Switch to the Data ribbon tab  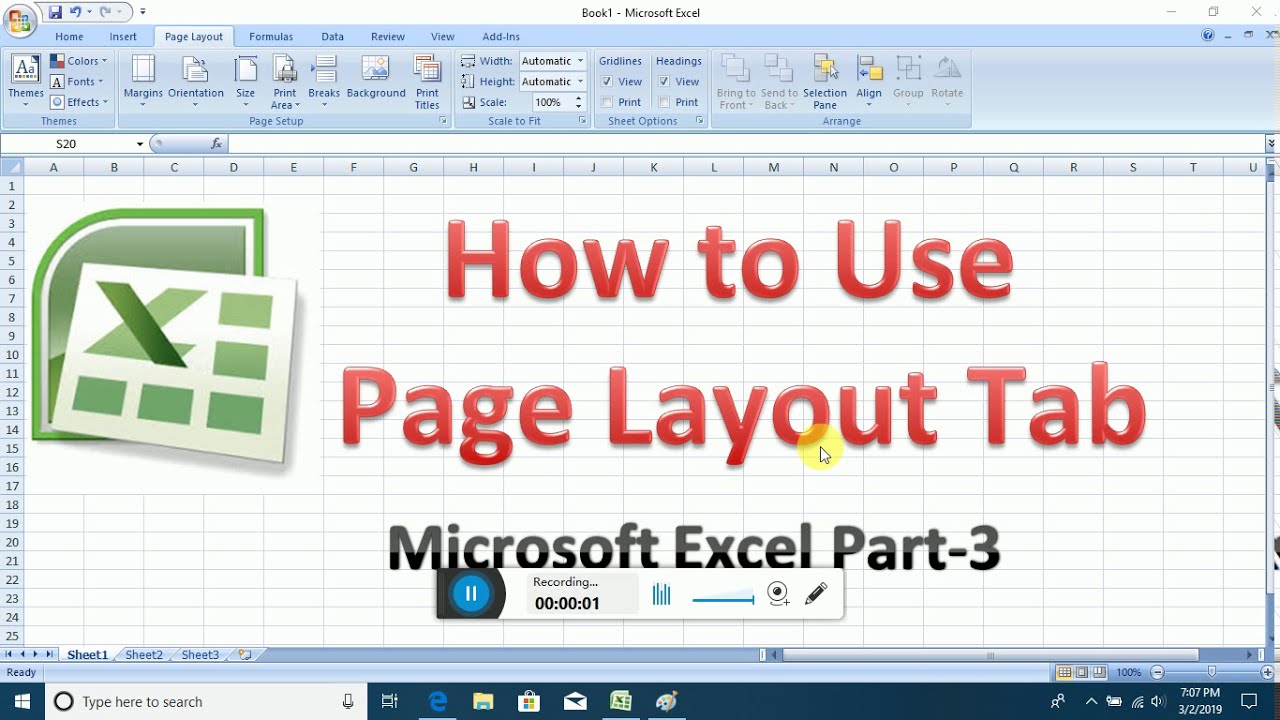pos(332,37)
